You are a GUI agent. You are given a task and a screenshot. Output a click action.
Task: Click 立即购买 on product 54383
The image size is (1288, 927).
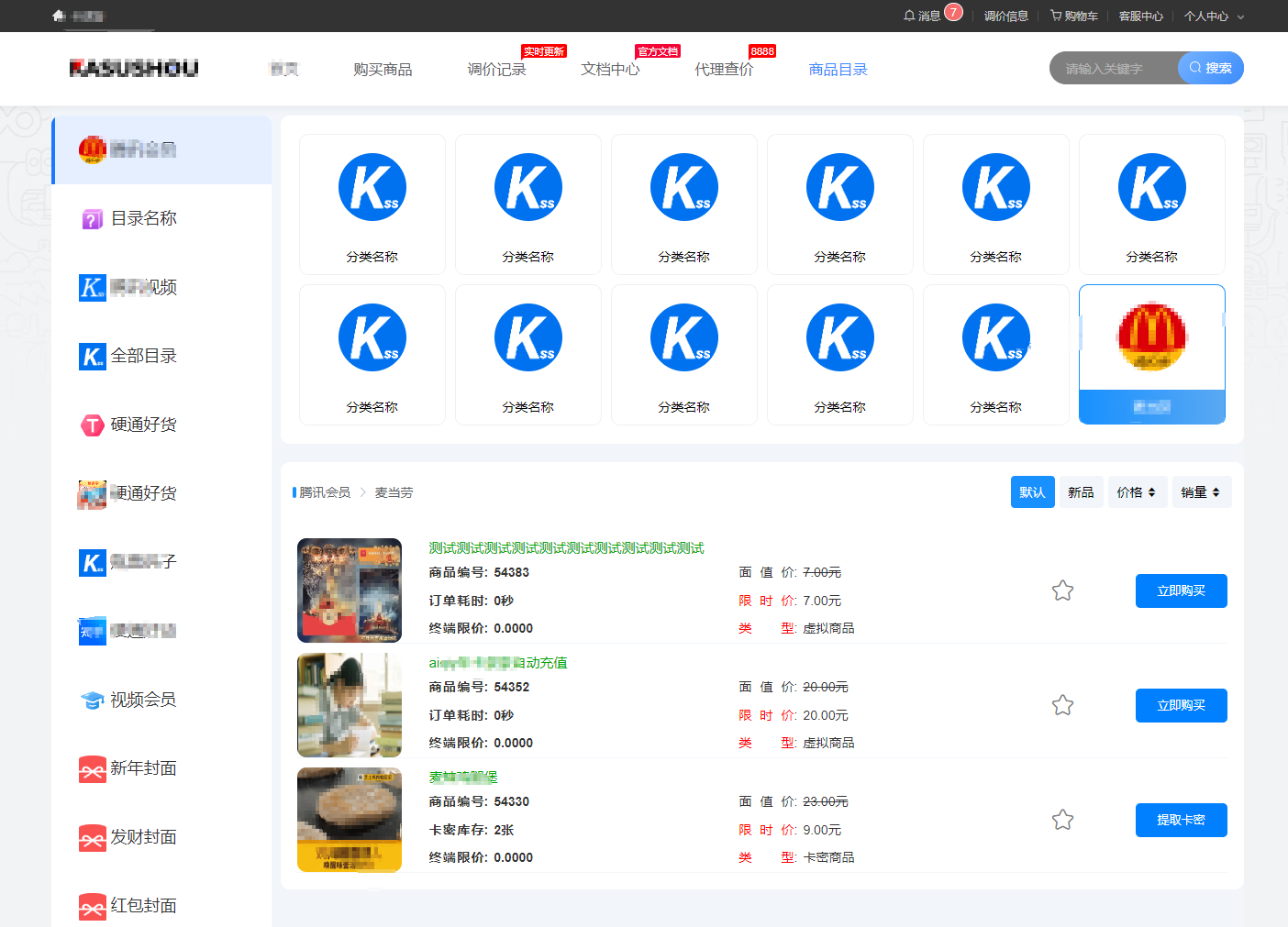1181,590
